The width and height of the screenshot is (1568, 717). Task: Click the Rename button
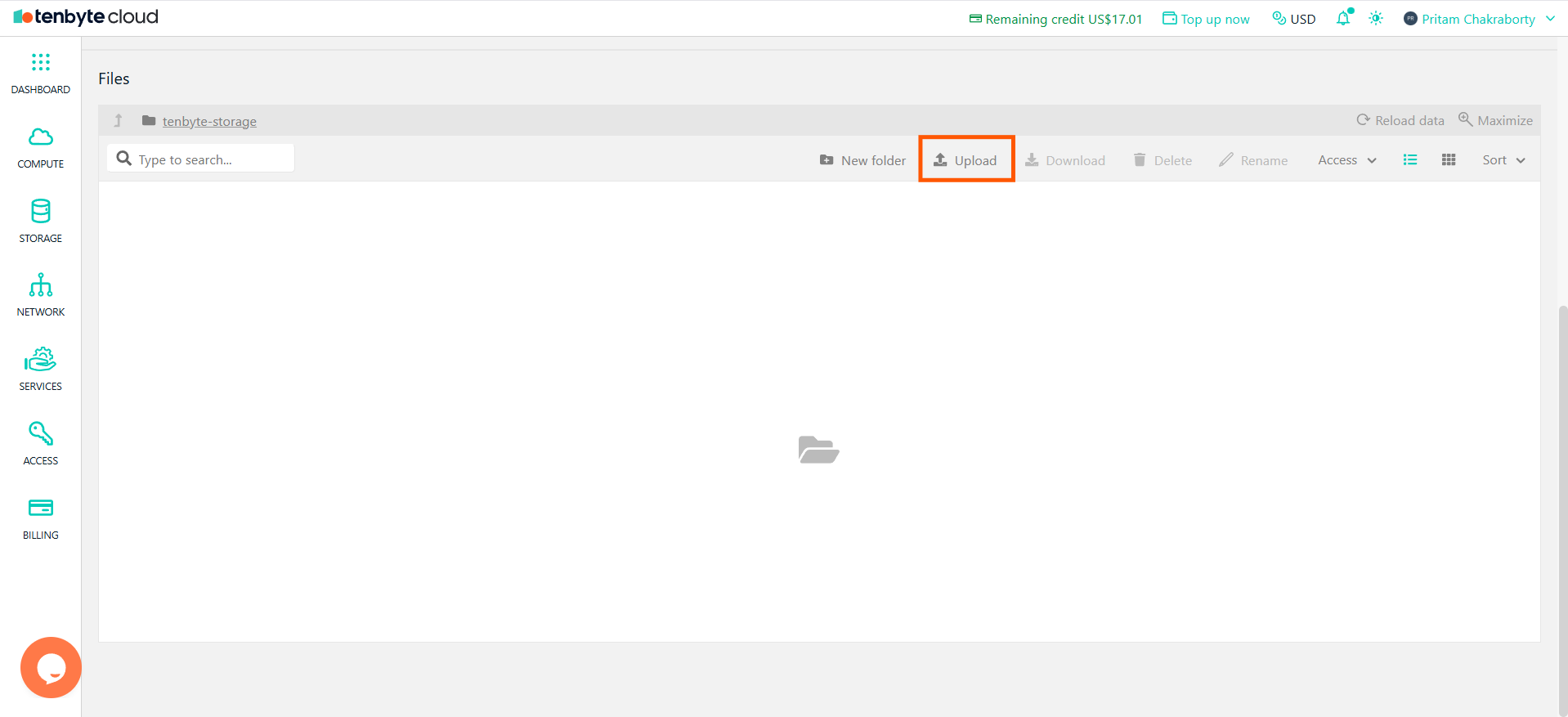pyautogui.click(x=1253, y=160)
